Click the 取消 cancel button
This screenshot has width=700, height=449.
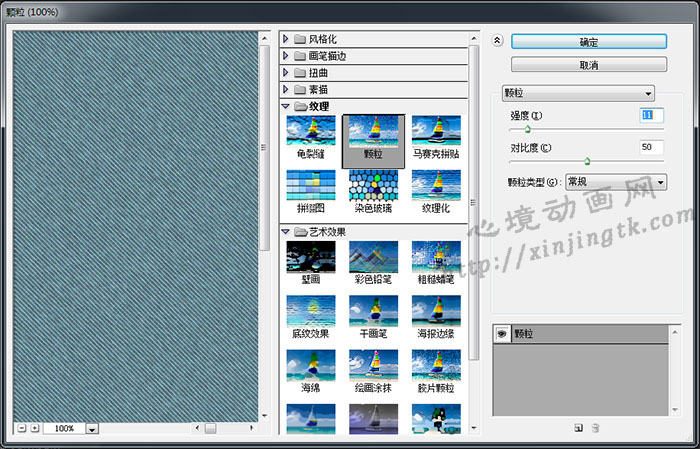(x=588, y=65)
